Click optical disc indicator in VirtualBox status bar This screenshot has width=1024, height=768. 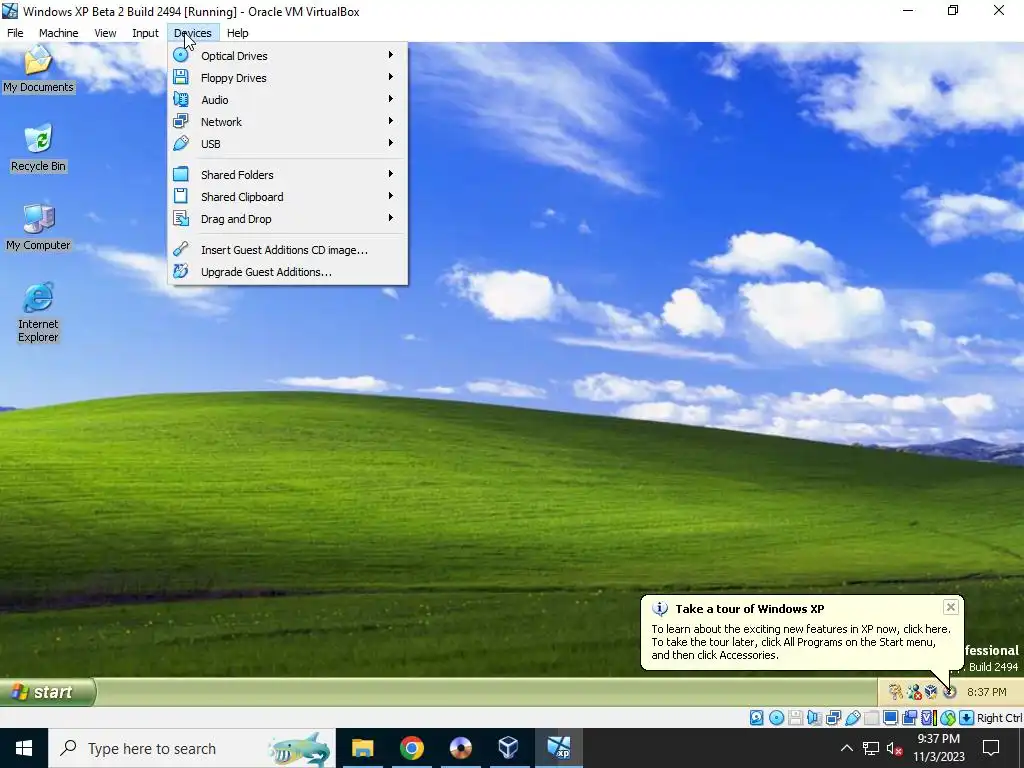(x=776, y=718)
